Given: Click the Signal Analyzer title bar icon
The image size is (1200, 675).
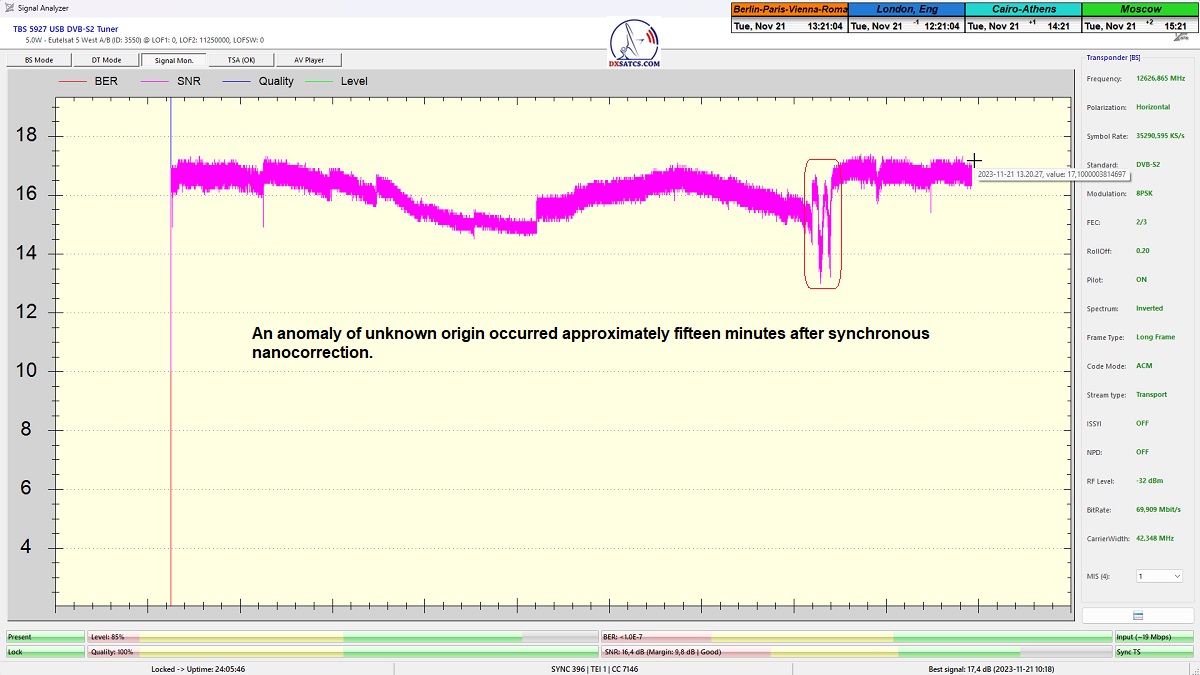Looking at the screenshot, I should pyautogui.click(x=9, y=8).
